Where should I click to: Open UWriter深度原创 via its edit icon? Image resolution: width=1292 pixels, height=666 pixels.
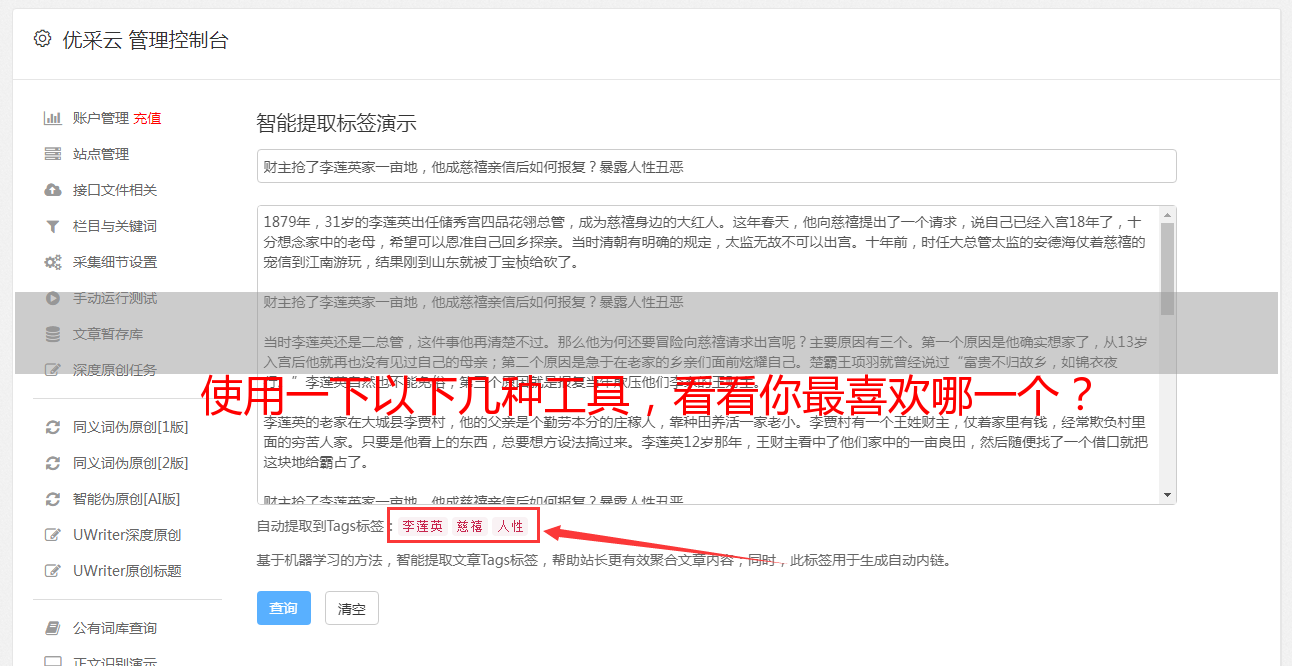(53, 535)
